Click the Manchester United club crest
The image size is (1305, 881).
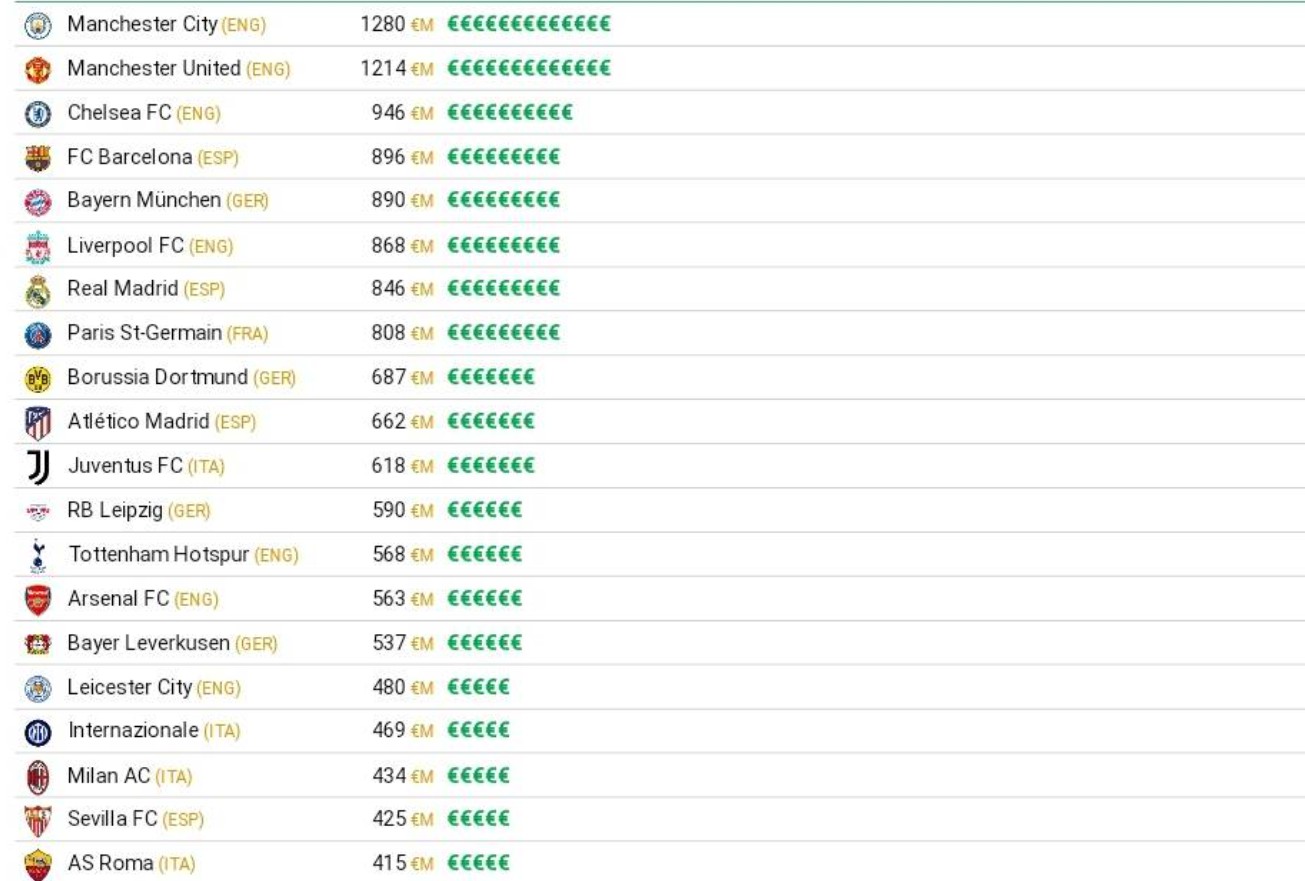click(x=37, y=70)
